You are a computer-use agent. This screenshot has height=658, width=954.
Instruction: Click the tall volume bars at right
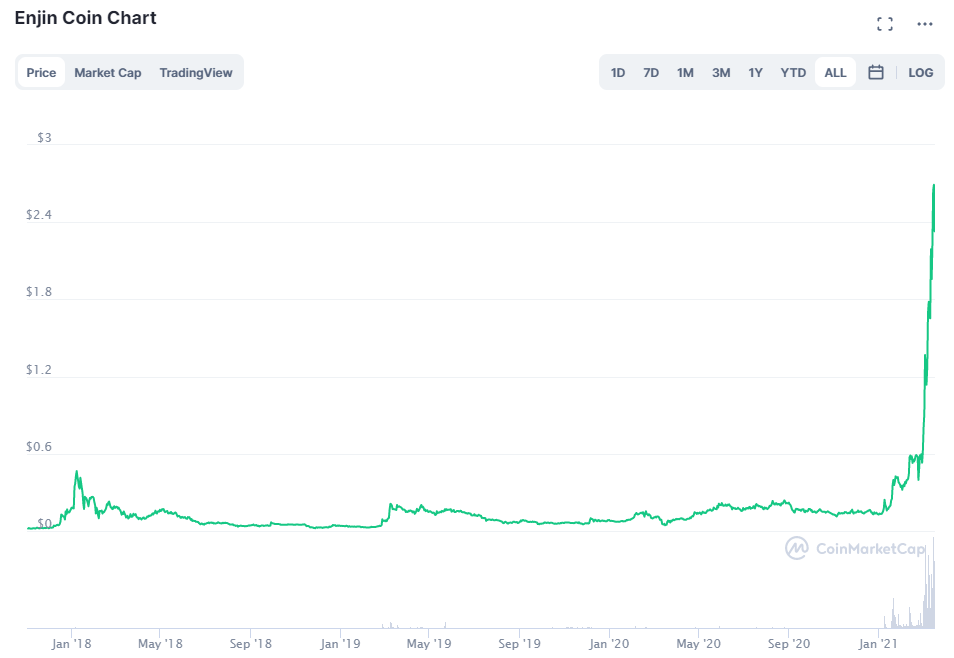(929, 584)
